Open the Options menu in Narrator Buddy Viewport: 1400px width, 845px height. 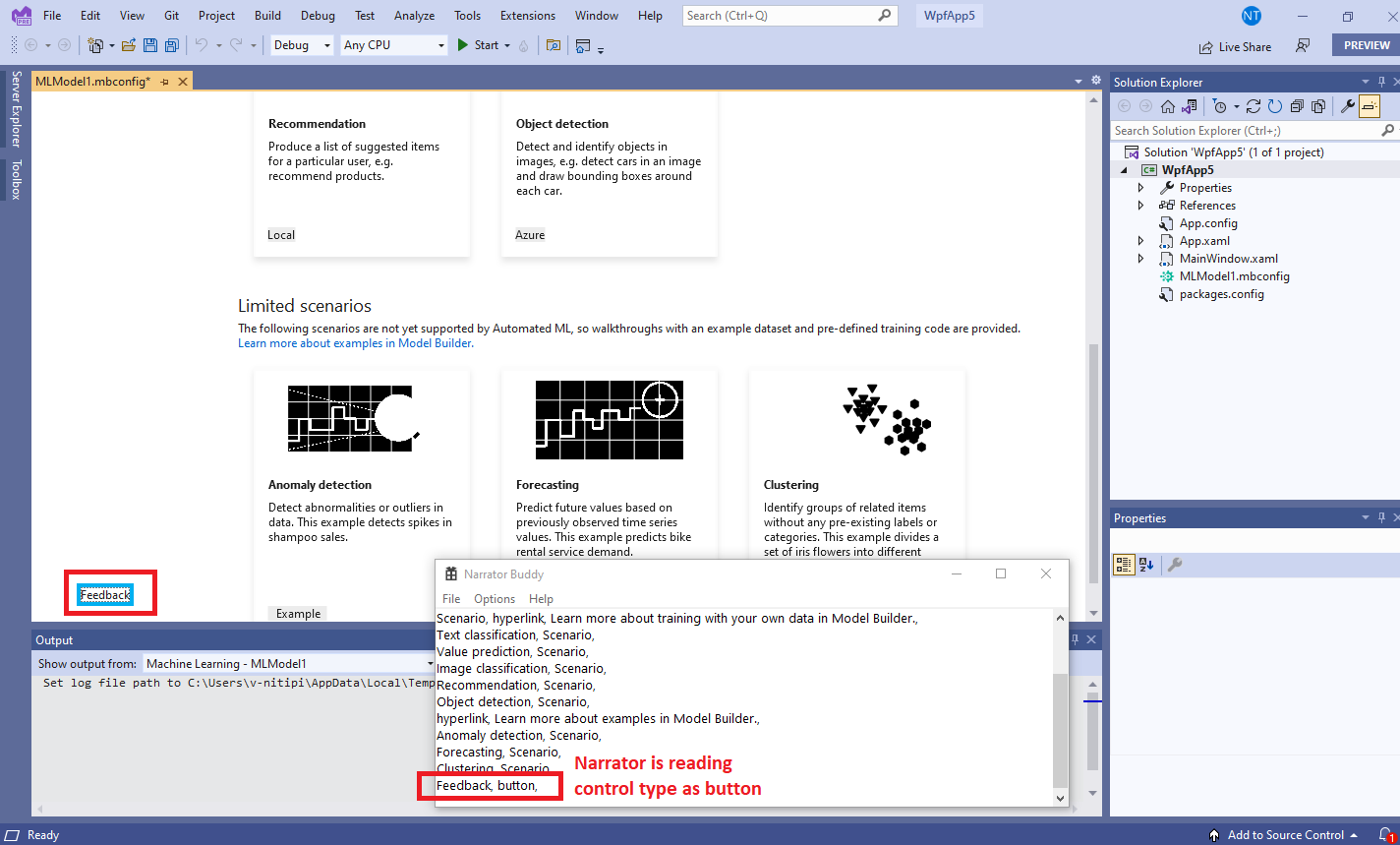(494, 598)
